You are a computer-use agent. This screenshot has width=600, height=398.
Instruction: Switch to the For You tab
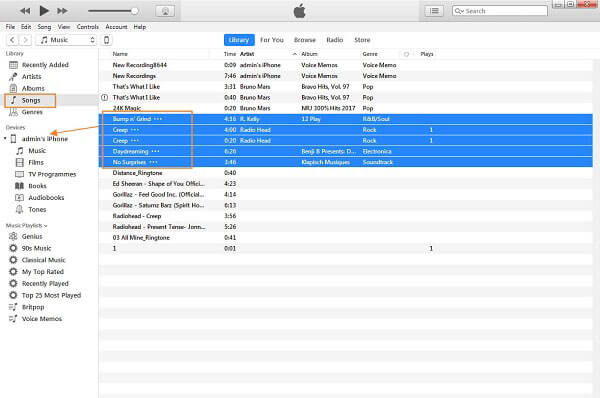[x=272, y=40]
